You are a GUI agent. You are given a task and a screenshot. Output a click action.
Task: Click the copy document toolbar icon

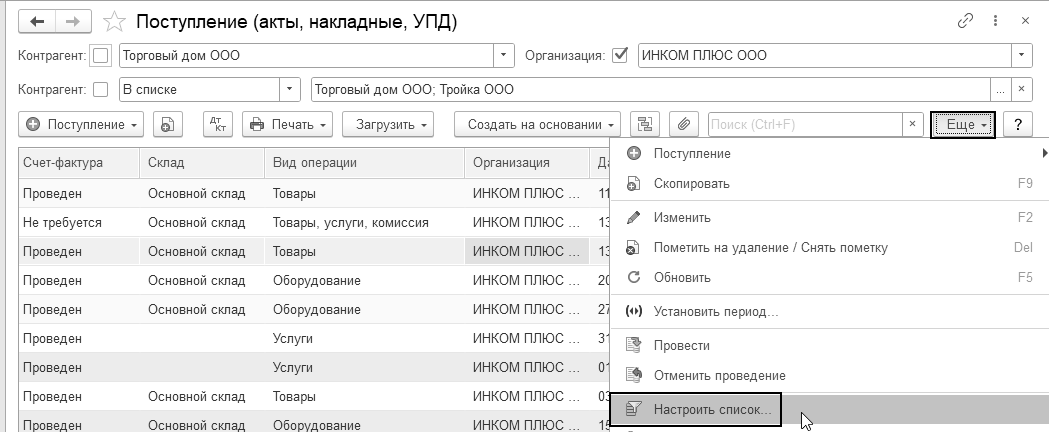coord(167,124)
